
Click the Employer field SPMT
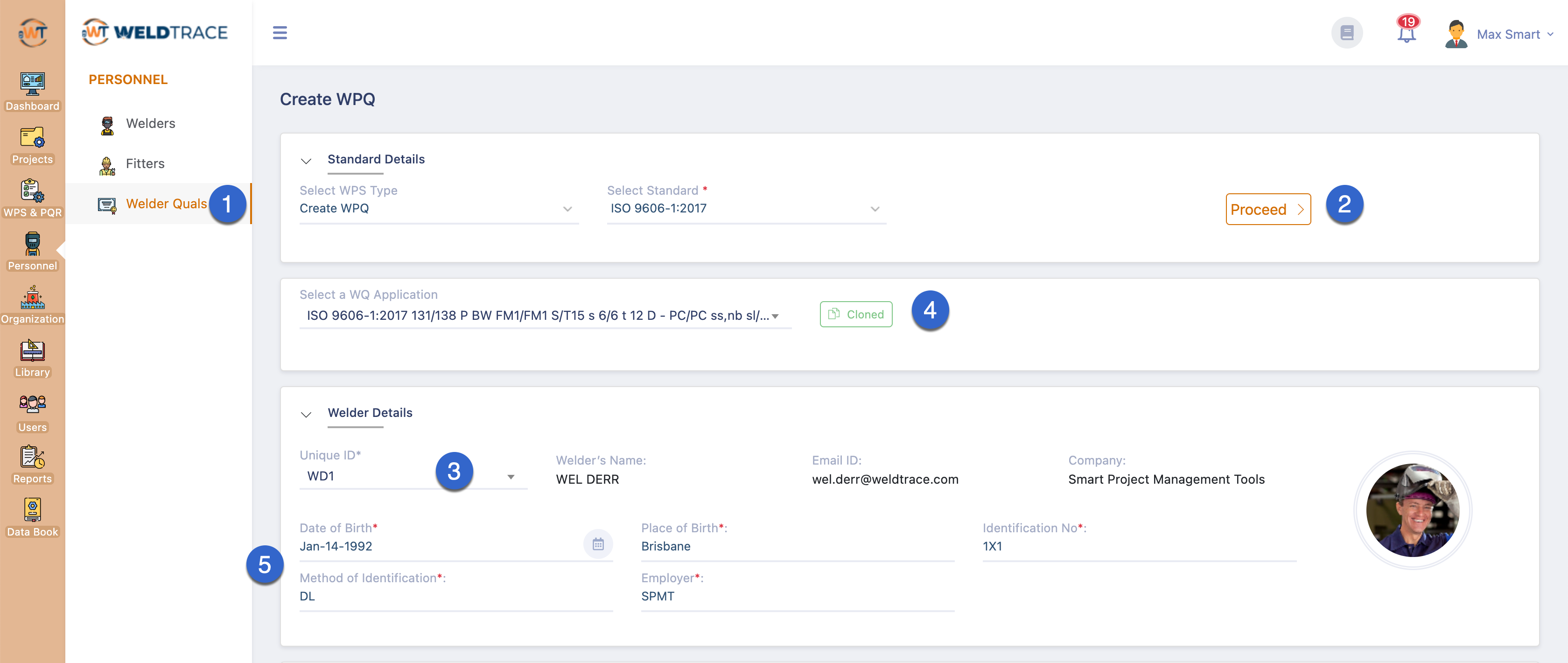798,597
